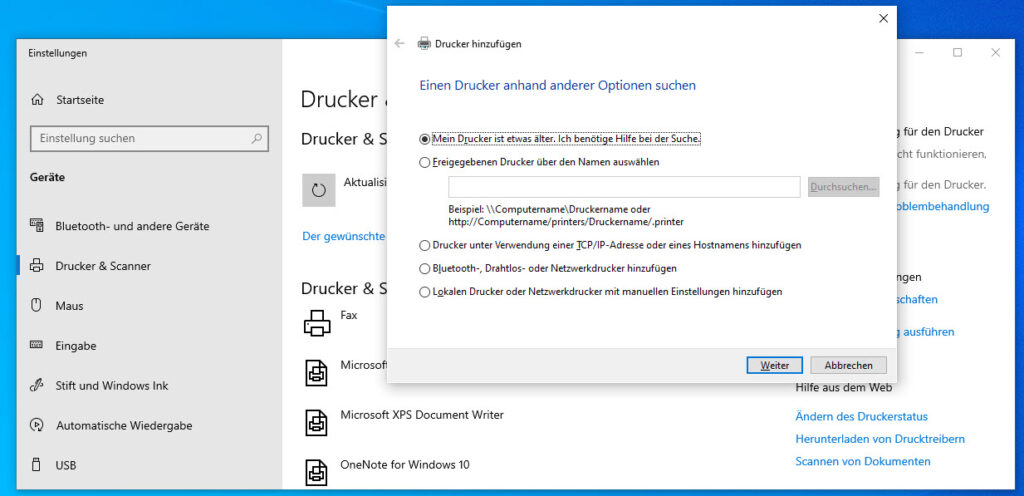Click the magnifier icon in Einstellung suchen
1024x496 pixels.
coord(257,138)
